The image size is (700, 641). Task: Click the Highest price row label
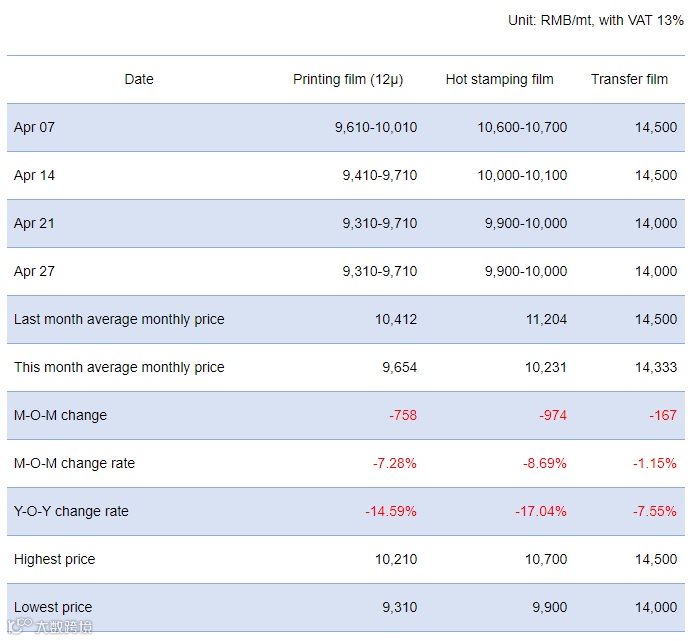pos(54,559)
